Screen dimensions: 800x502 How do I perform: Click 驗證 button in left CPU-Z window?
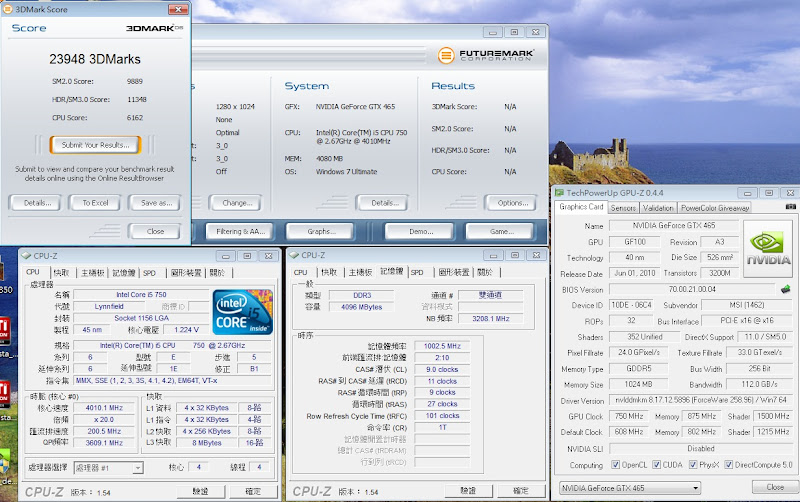click(201, 491)
